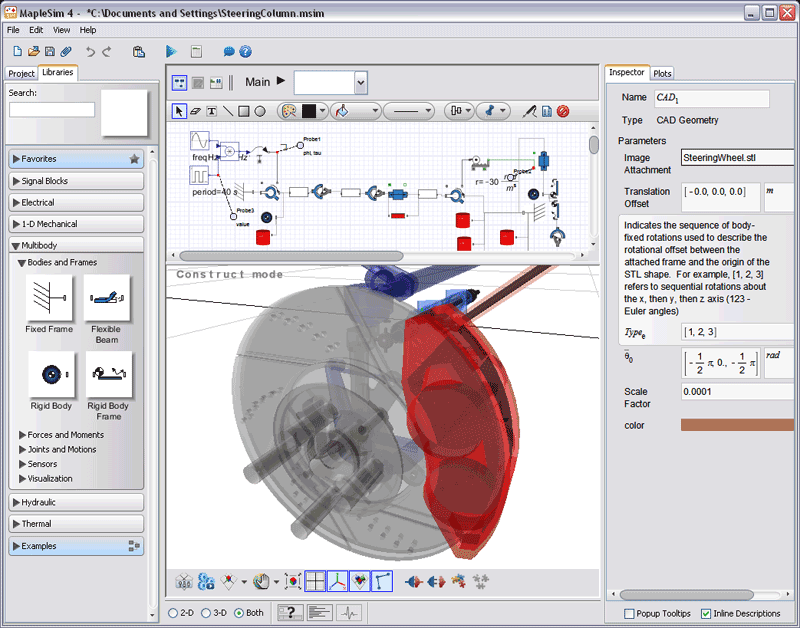Click the plot waveform button at bottom
Image resolution: width=800 pixels, height=628 pixels.
click(349, 613)
